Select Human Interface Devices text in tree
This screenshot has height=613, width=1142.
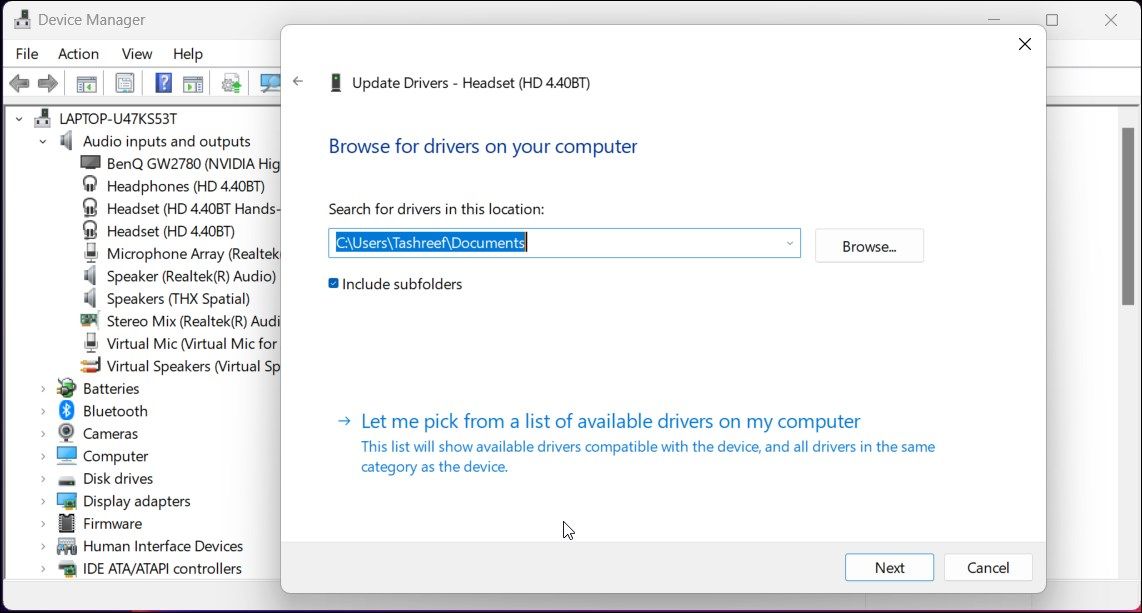tap(163, 547)
